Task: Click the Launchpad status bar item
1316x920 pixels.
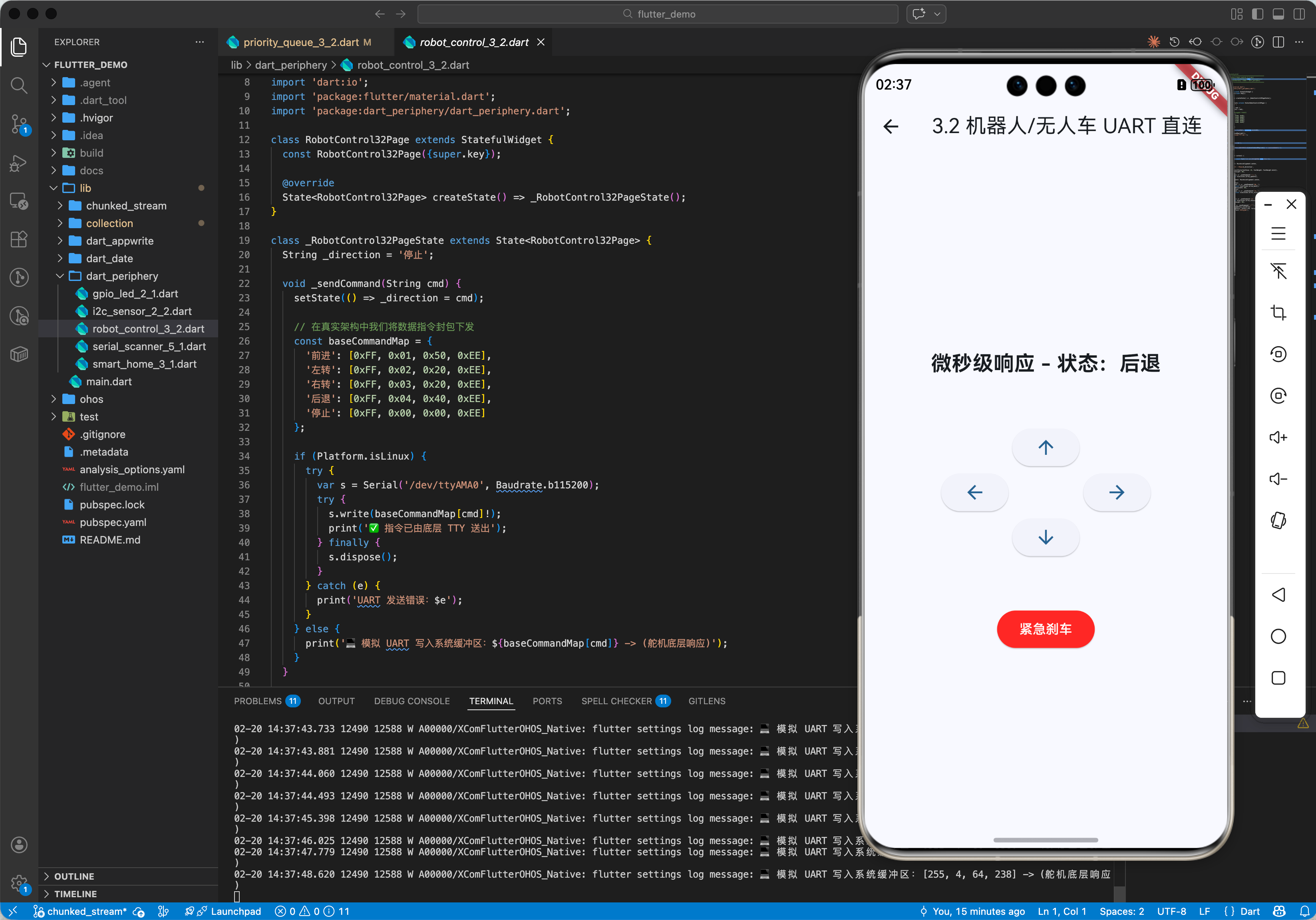Action: click(x=235, y=911)
